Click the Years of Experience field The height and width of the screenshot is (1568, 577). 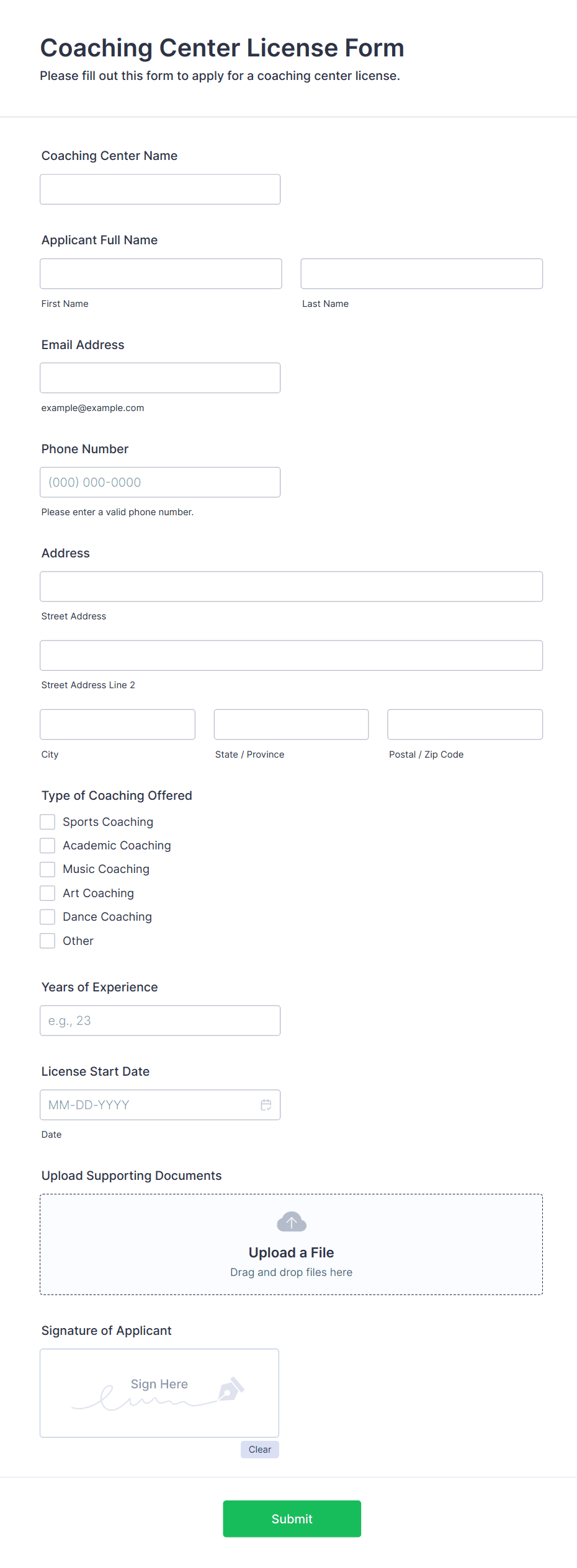[160, 1020]
